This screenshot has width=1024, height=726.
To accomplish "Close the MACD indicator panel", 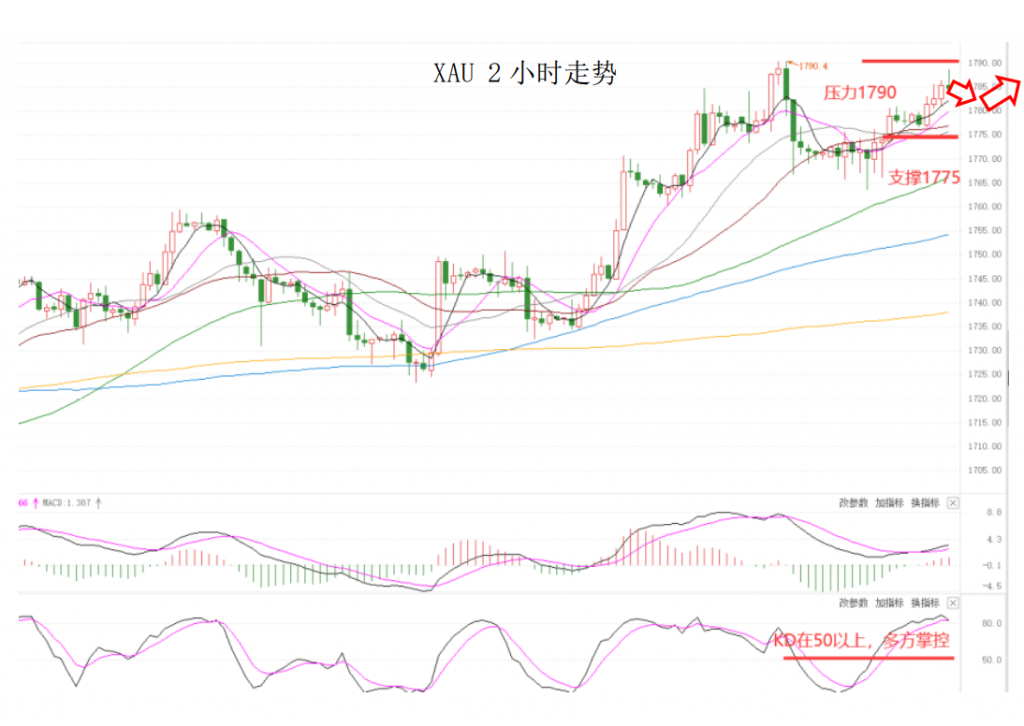I will click(953, 503).
